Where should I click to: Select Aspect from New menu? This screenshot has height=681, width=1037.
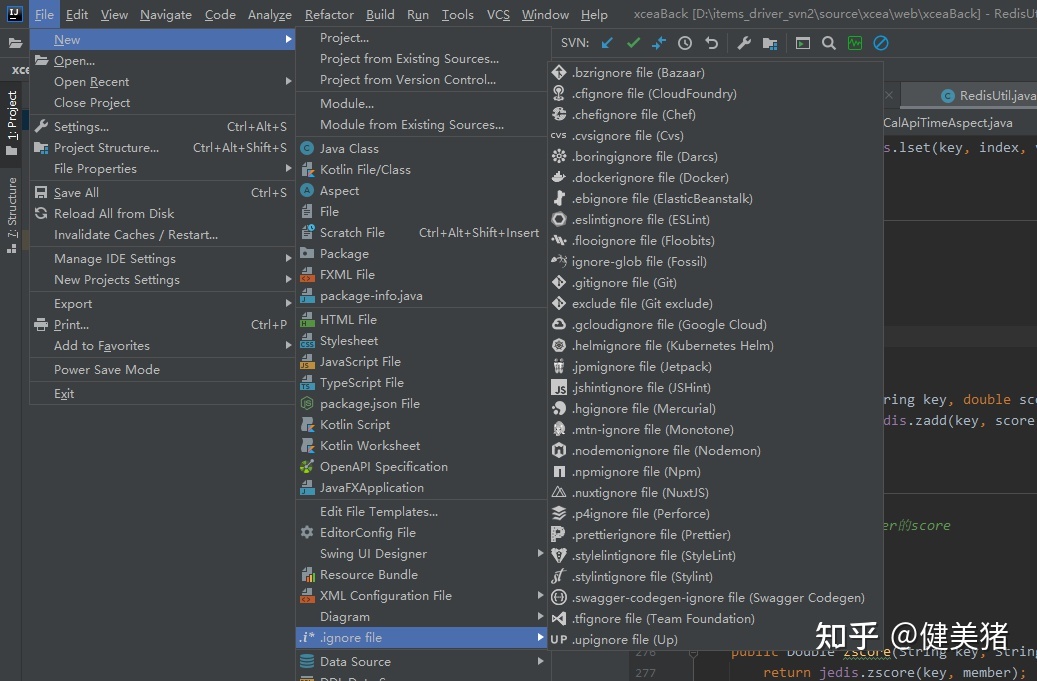[421, 190]
